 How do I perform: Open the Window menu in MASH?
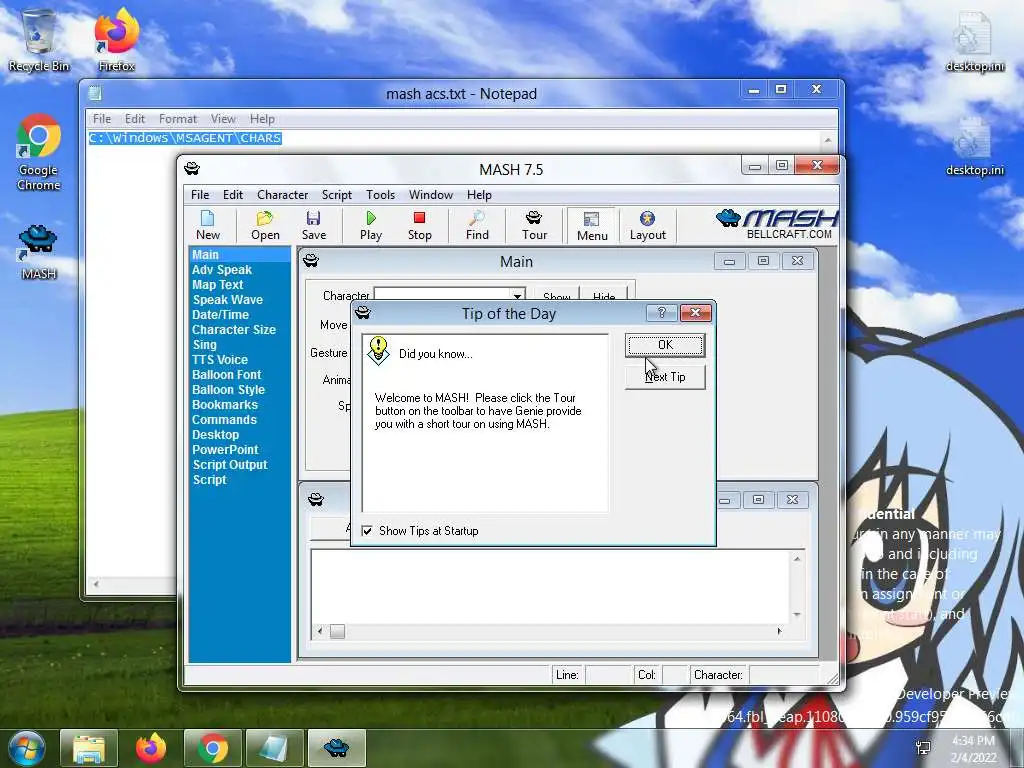point(430,195)
